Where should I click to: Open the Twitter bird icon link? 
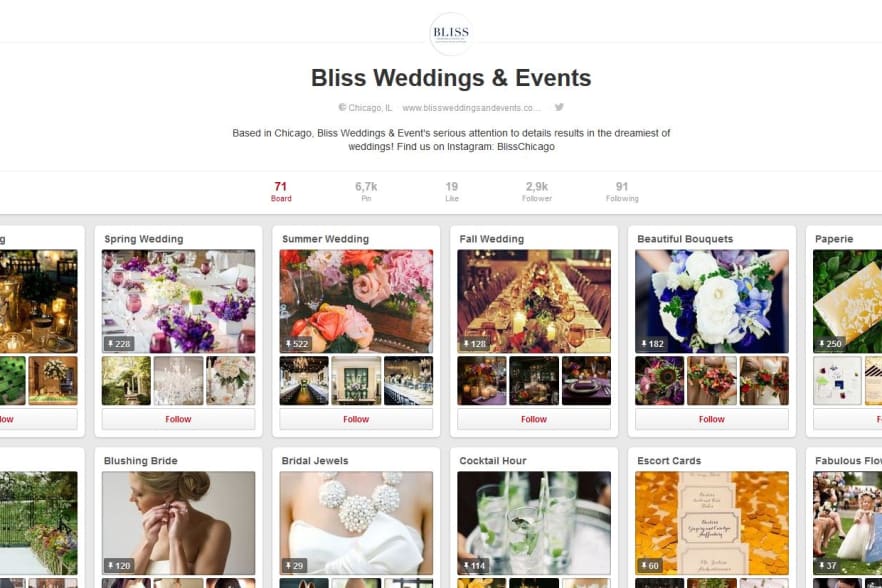point(559,107)
